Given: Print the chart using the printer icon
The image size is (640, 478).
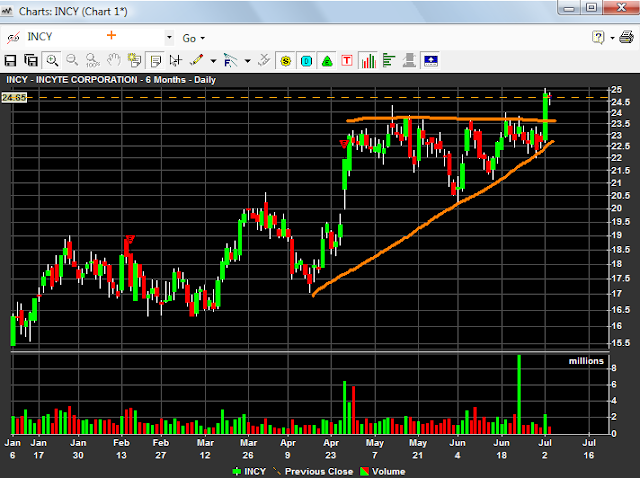Looking at the screenshot, I should tap(626, 37).
